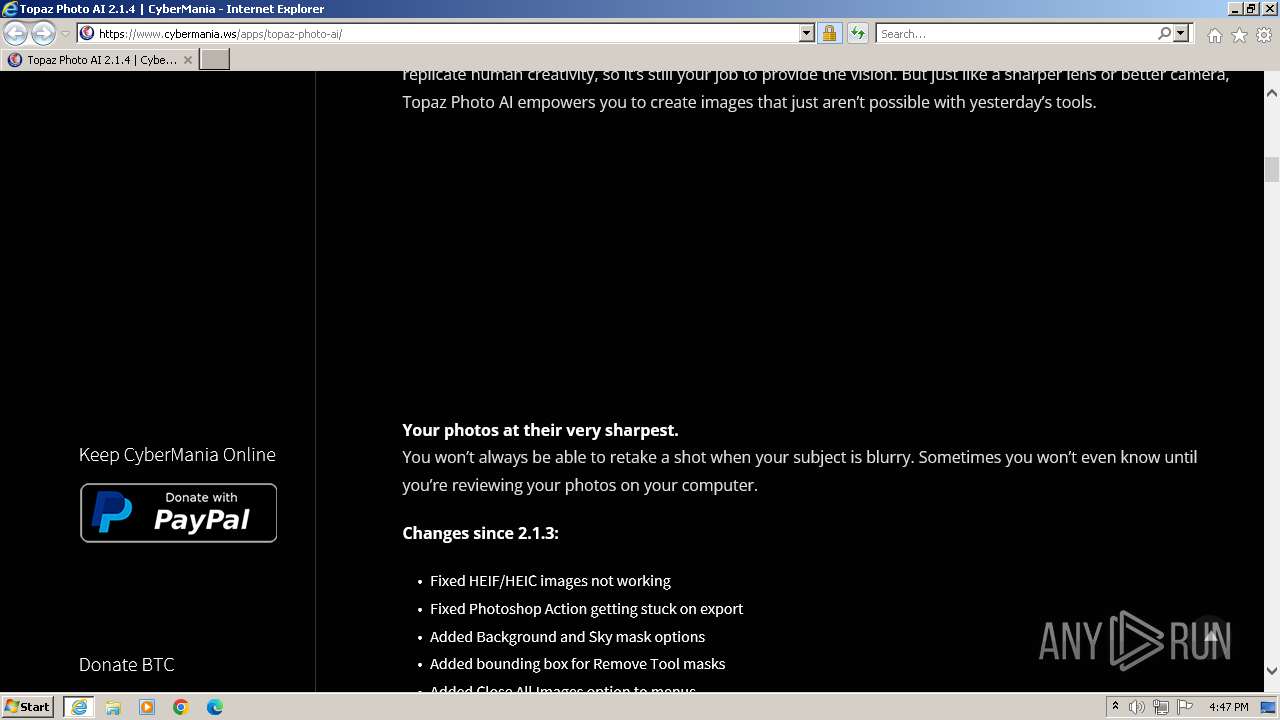
Task: Click the page scrollbar up arrow
Action: [1272, 92]
